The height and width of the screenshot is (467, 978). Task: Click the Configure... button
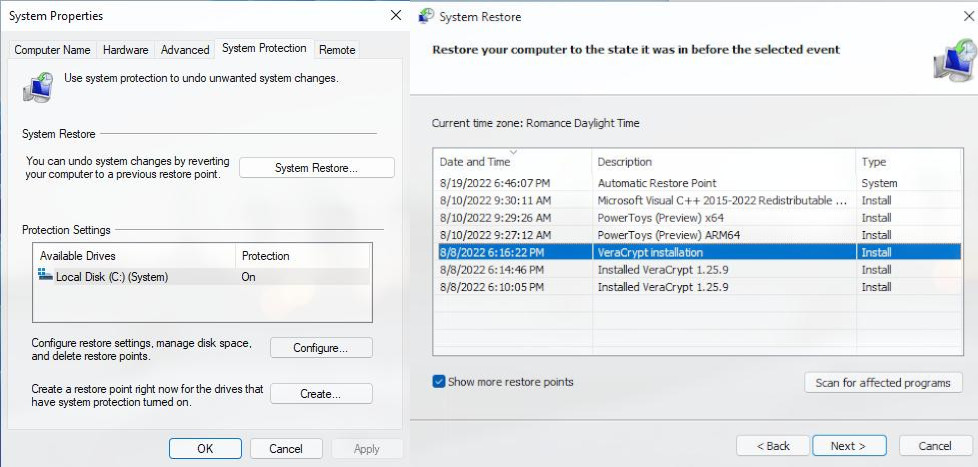coord(321,348)
